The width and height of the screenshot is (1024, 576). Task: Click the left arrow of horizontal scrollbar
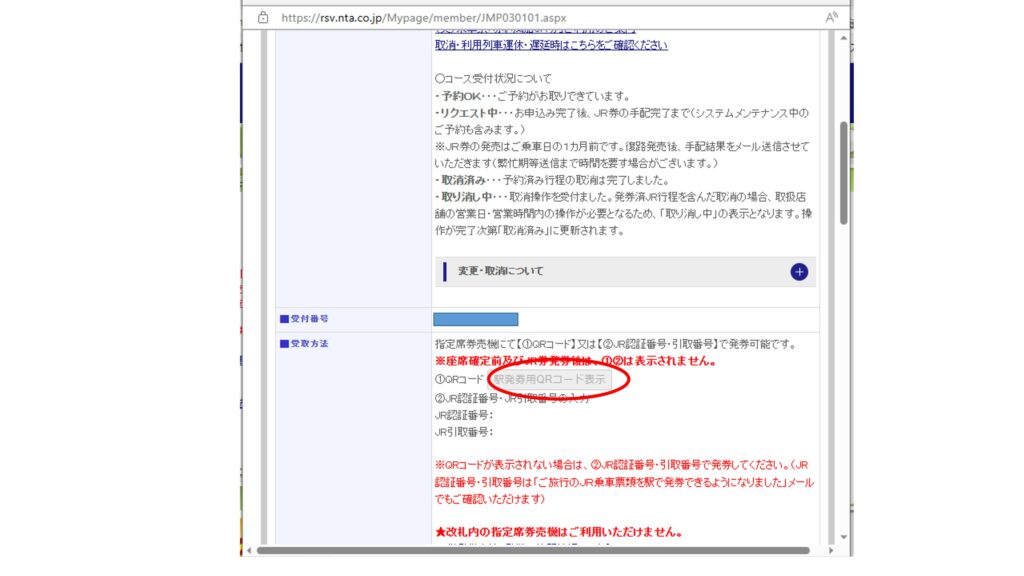pyautogui.click(x=247, y=550)
